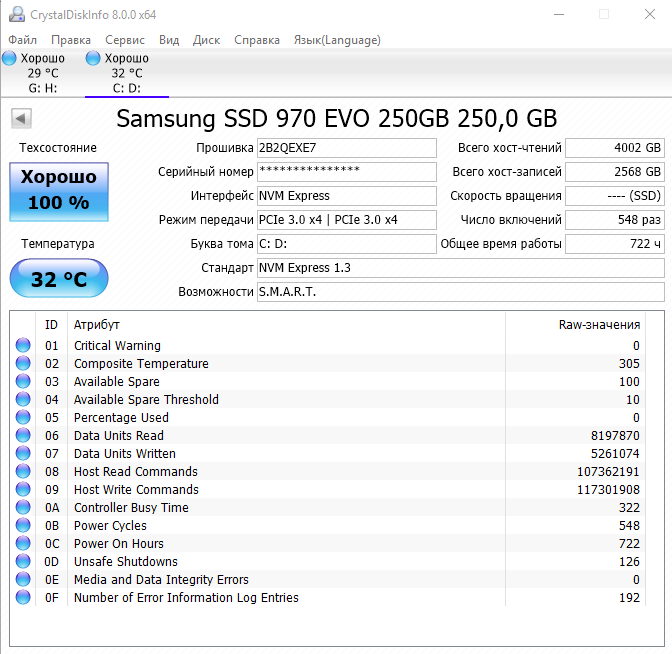The image size is (672, 654).
Task: Select the C: D: disk tab
Action: tap(127, 73)
